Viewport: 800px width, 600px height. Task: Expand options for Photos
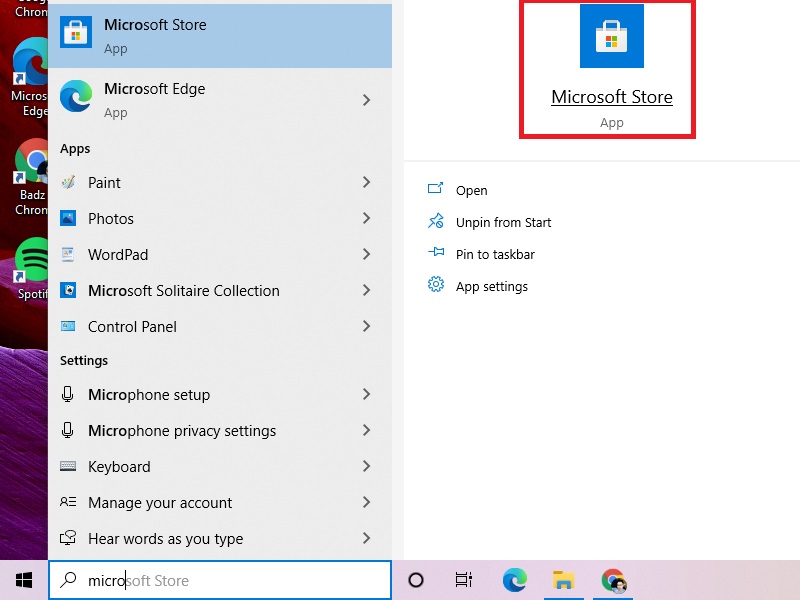366,218
